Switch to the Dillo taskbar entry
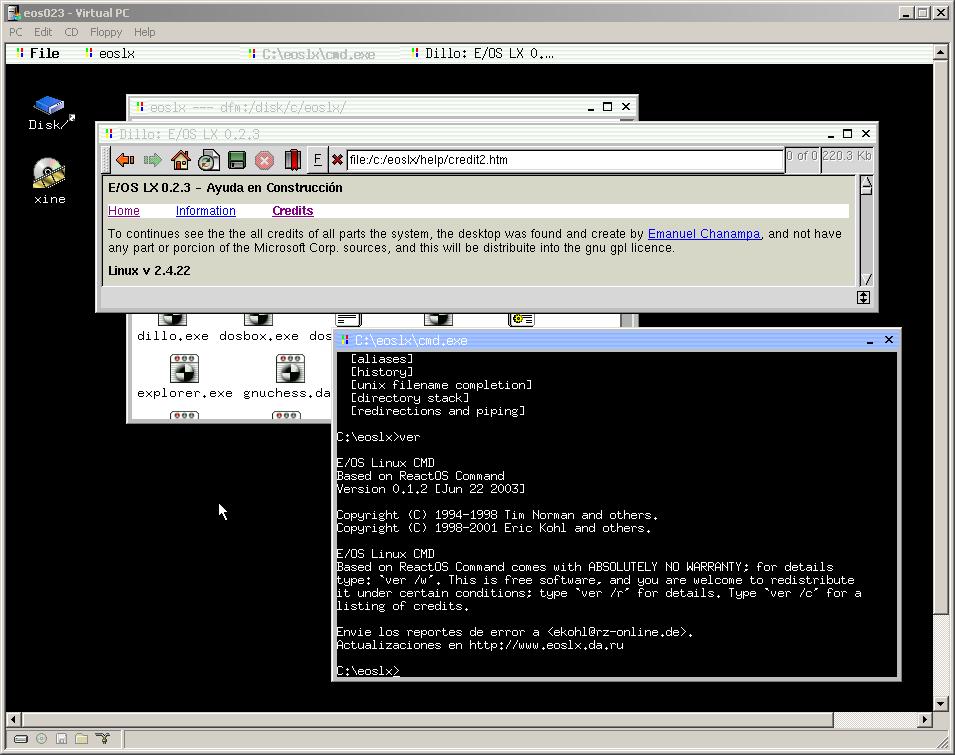 (x=482, y=54)
